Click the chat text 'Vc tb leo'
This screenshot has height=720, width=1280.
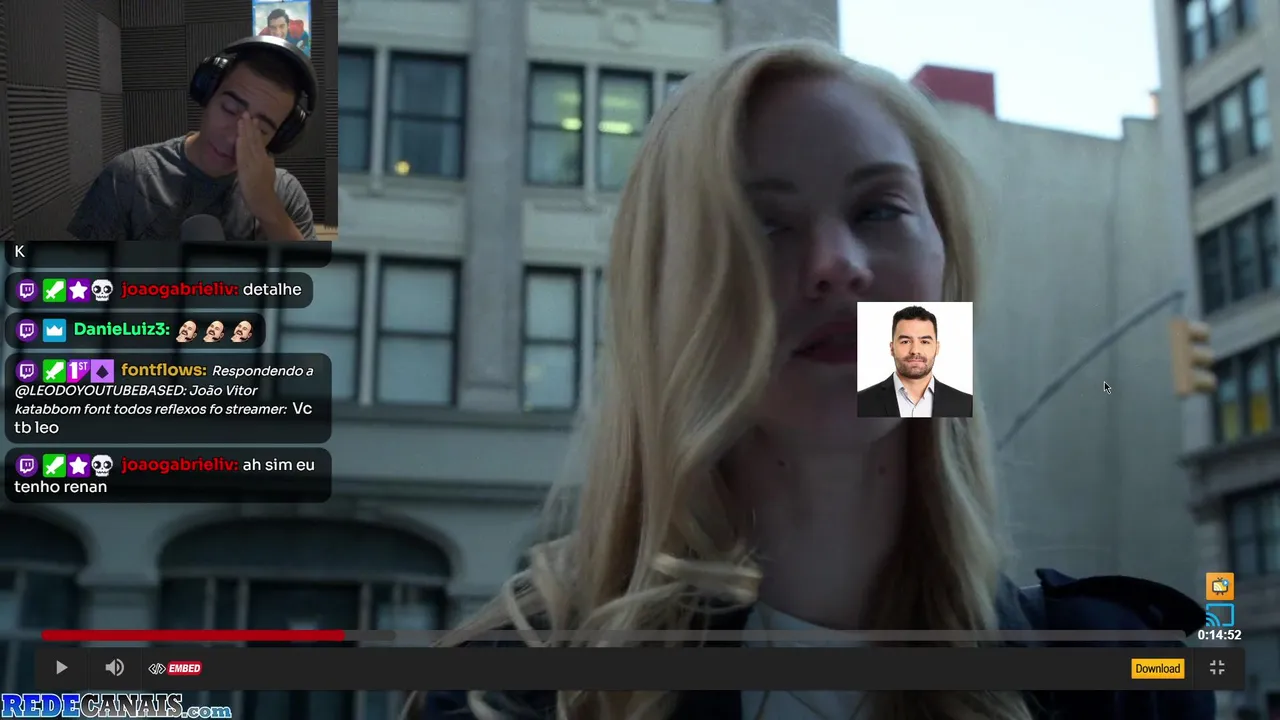pos(164,418)
